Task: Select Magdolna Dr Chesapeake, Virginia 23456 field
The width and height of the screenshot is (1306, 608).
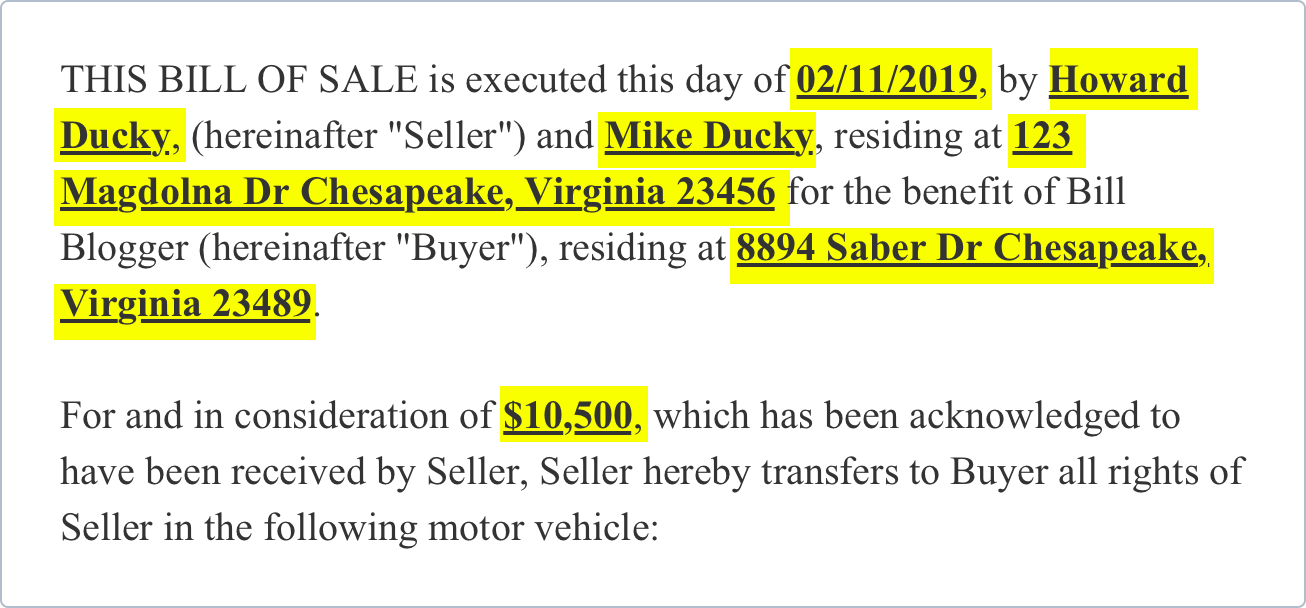Action: (x=418, y=192)
